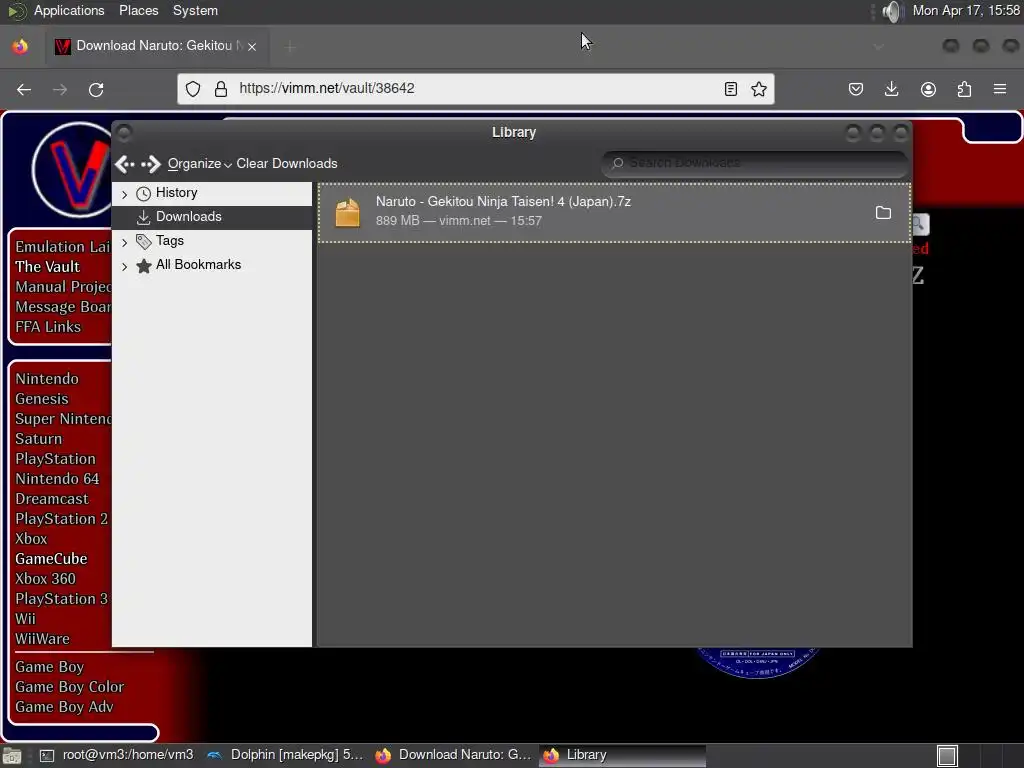Show Naruto download in containing folder

click(883, 213)
